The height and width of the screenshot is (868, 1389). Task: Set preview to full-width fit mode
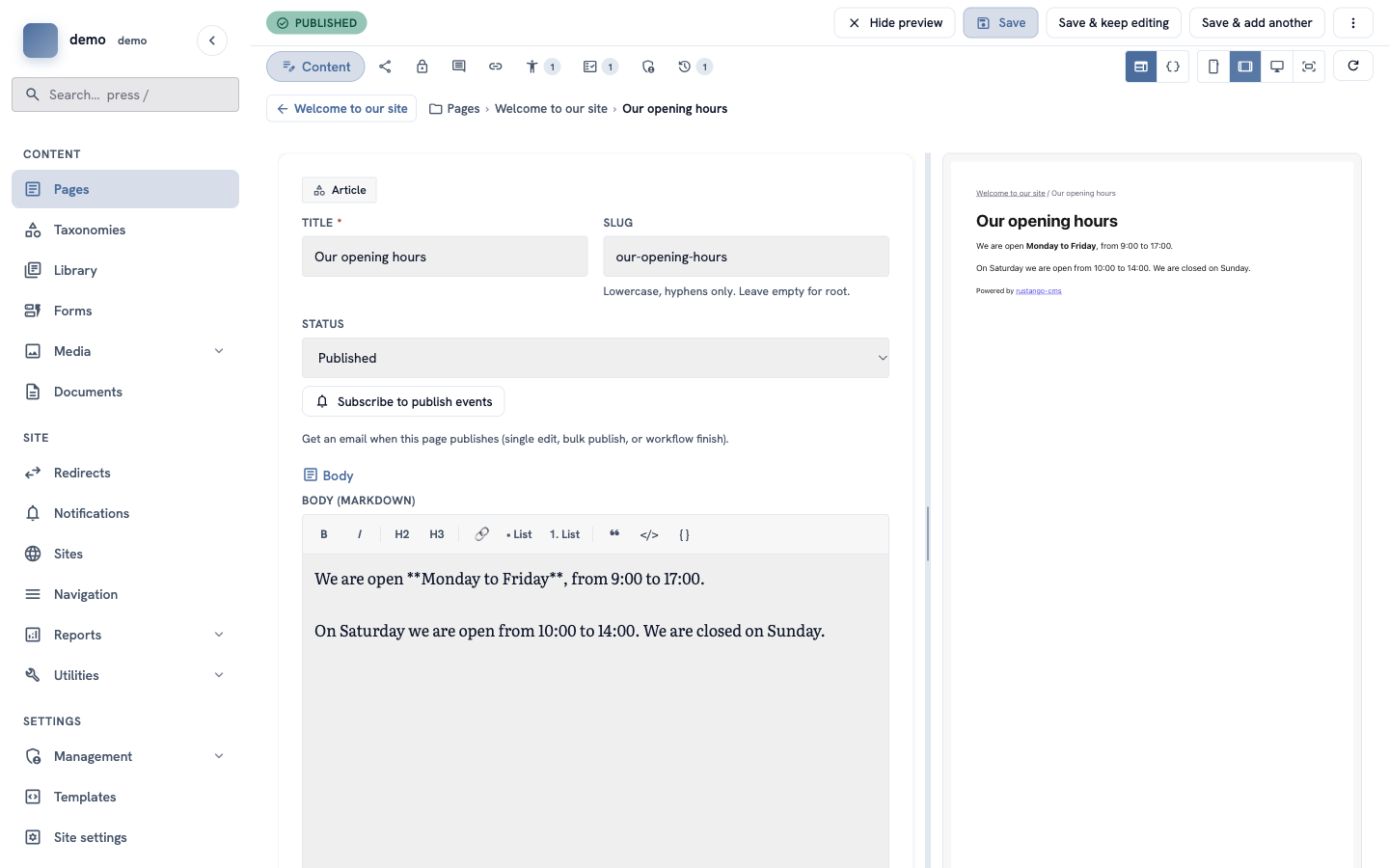[1309, 67]
